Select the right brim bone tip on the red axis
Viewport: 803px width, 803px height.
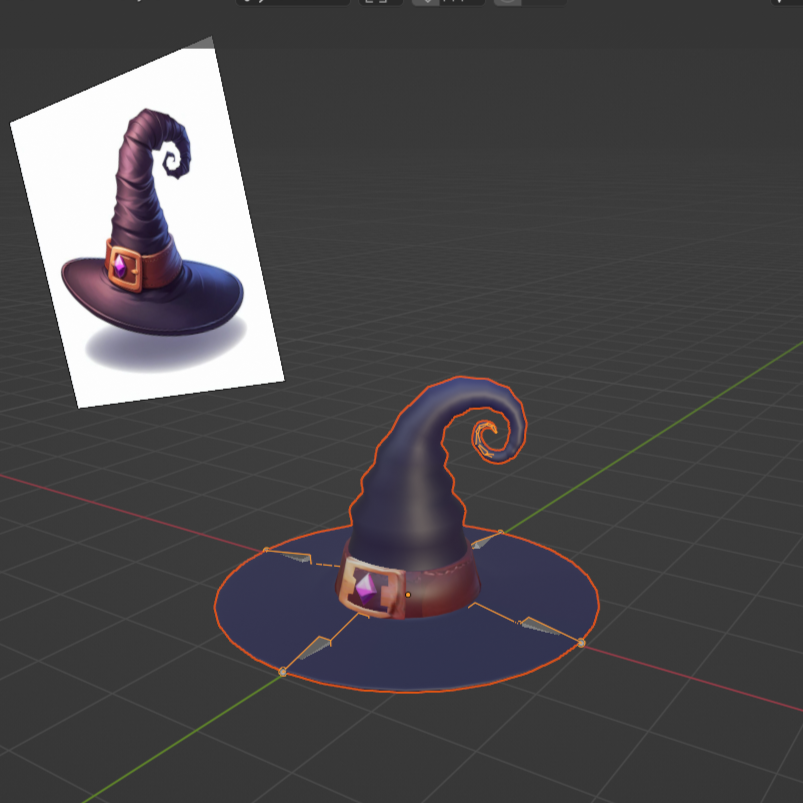click(581, 643)
